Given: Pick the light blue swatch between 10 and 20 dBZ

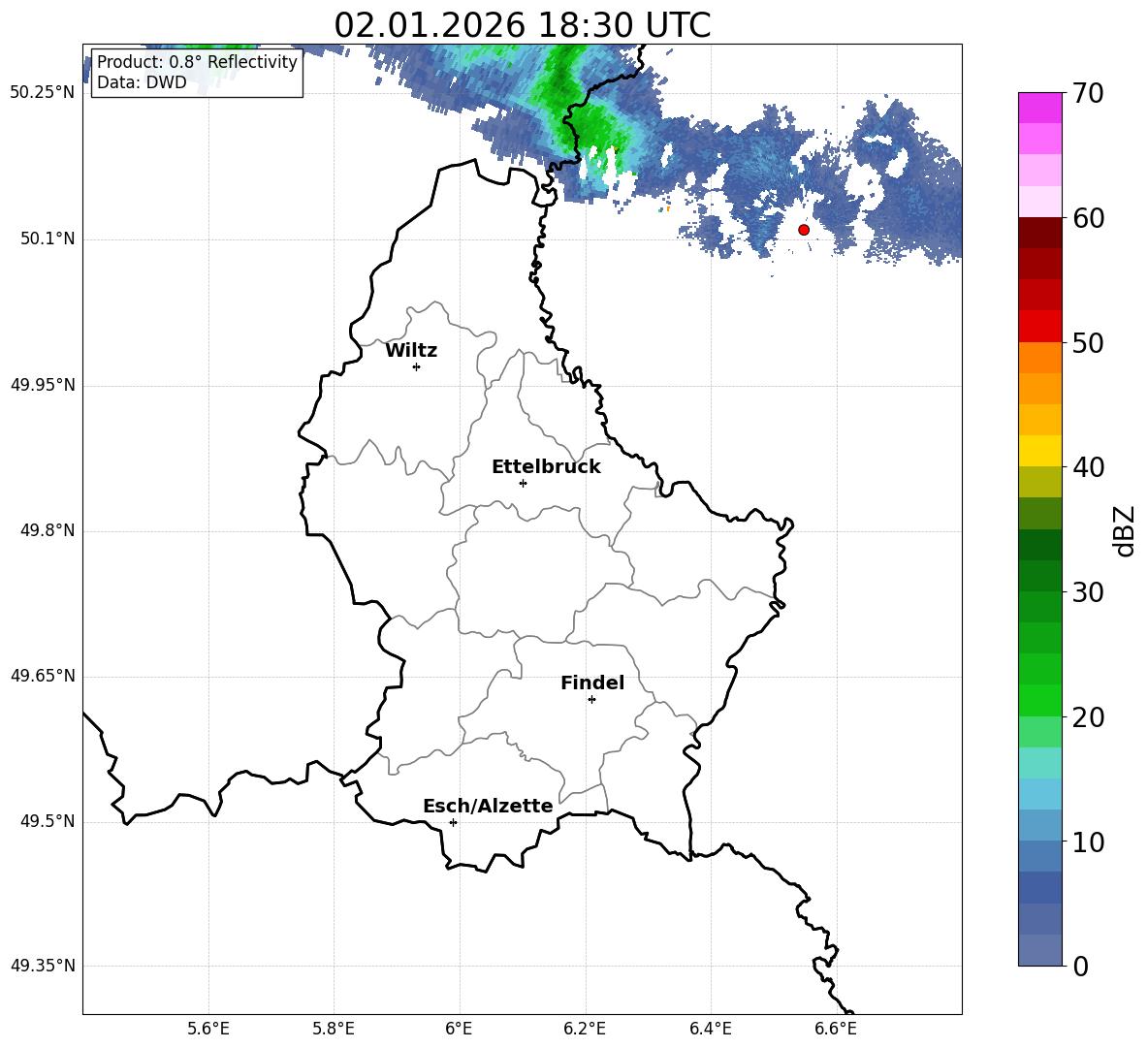Looking at the screenshot, I should [1040, 794].
